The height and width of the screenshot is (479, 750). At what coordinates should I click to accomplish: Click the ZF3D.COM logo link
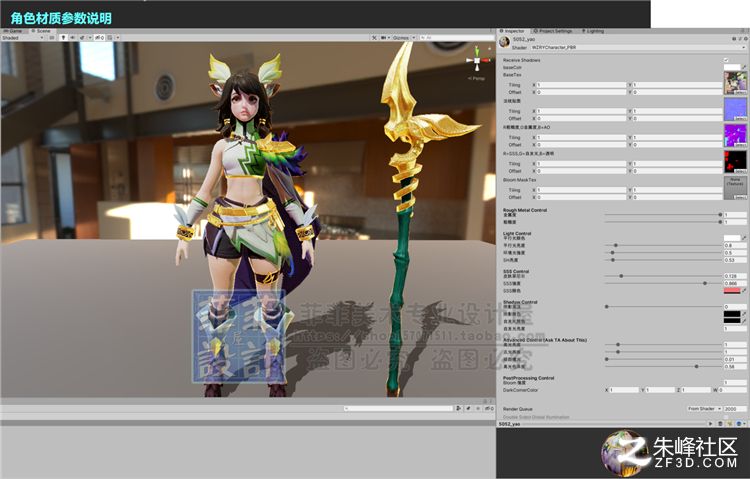[669, 454]
